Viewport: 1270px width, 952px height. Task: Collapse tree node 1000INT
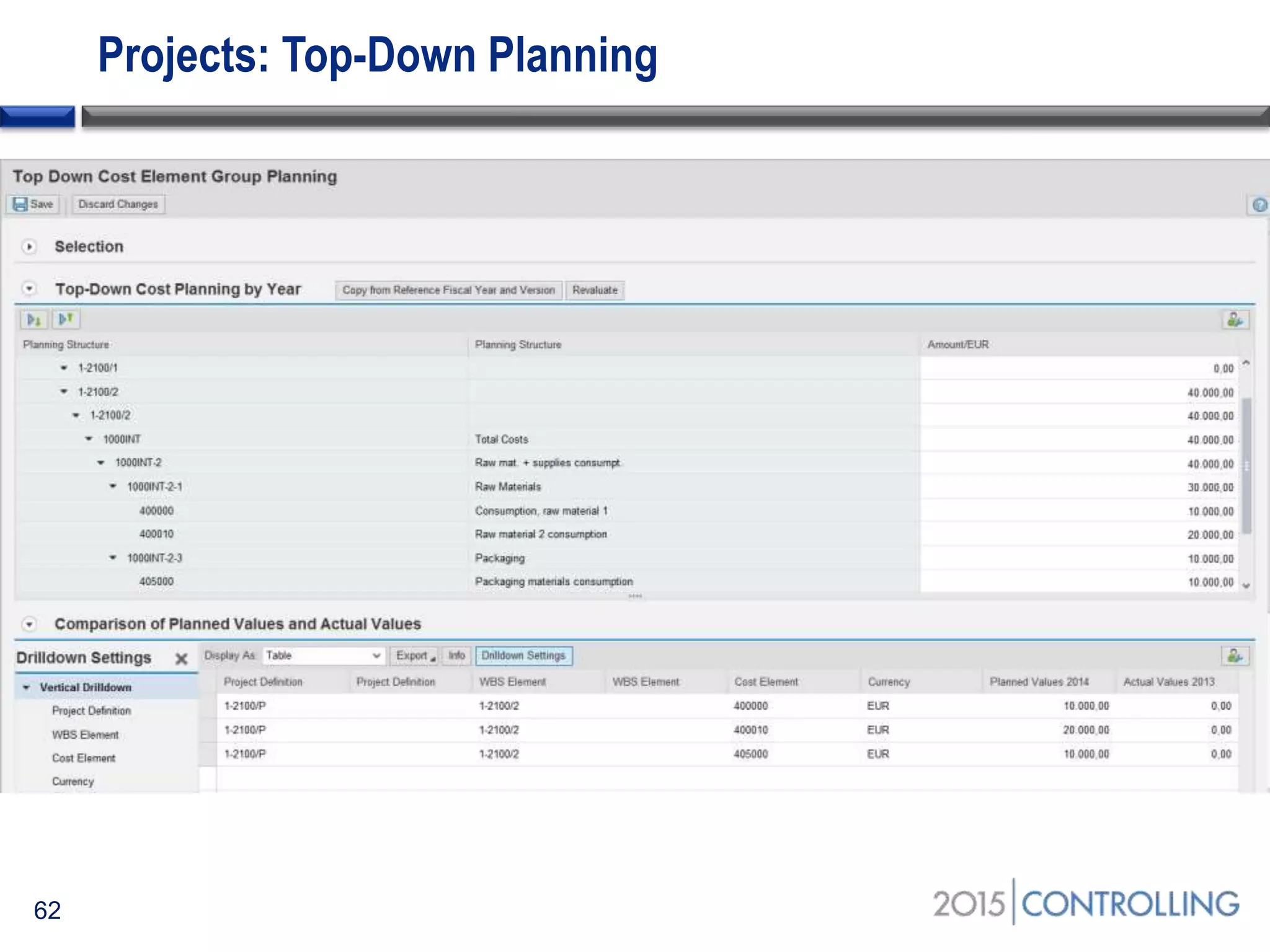89,439
